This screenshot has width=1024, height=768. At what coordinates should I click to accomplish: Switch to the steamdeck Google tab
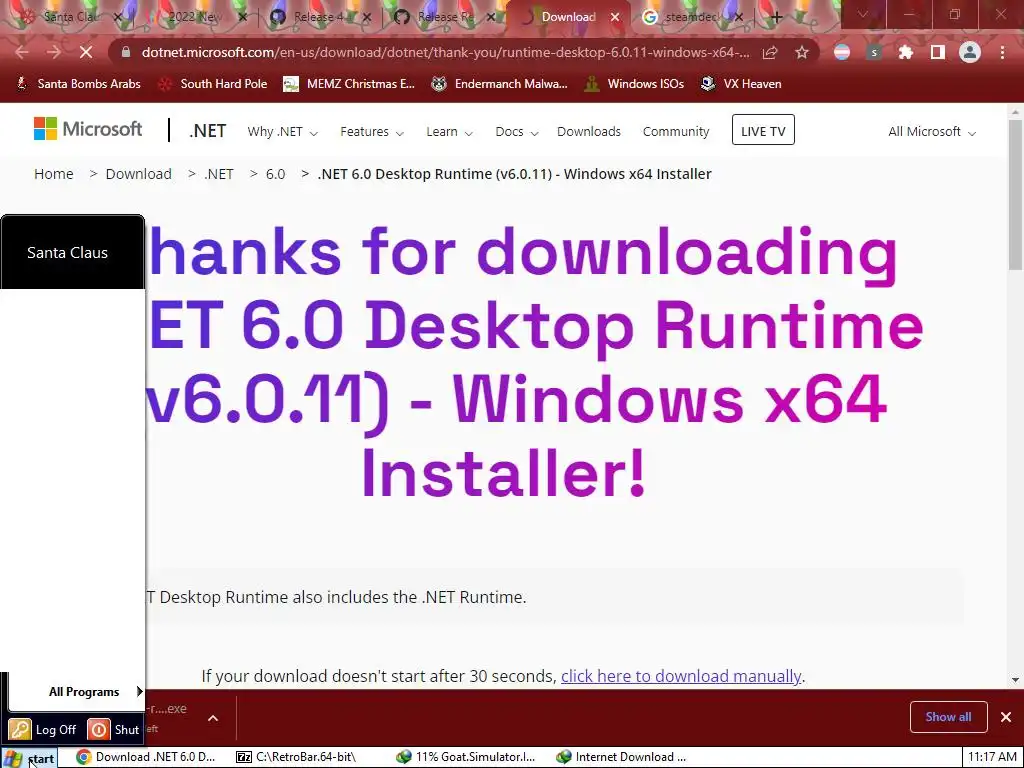[x=692, y=18]
